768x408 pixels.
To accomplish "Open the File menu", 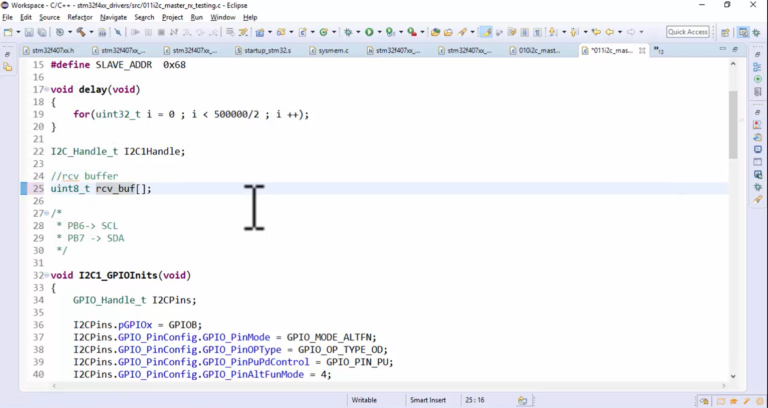I will click(7, 17).
